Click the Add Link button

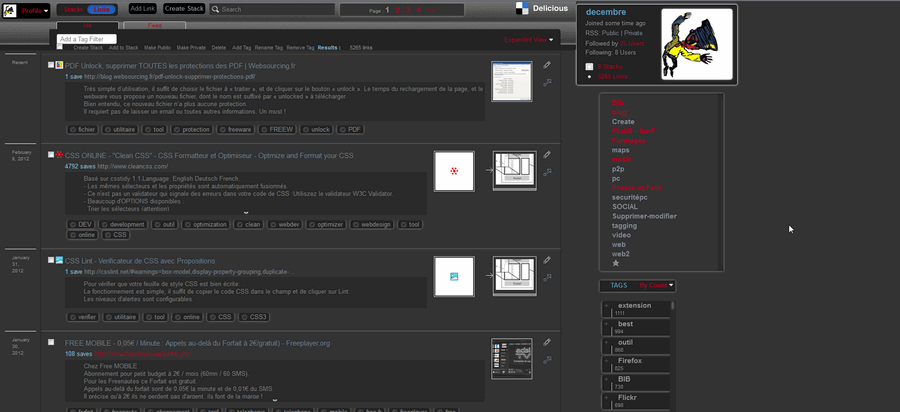pyautogui.click(x=142, y=9)
